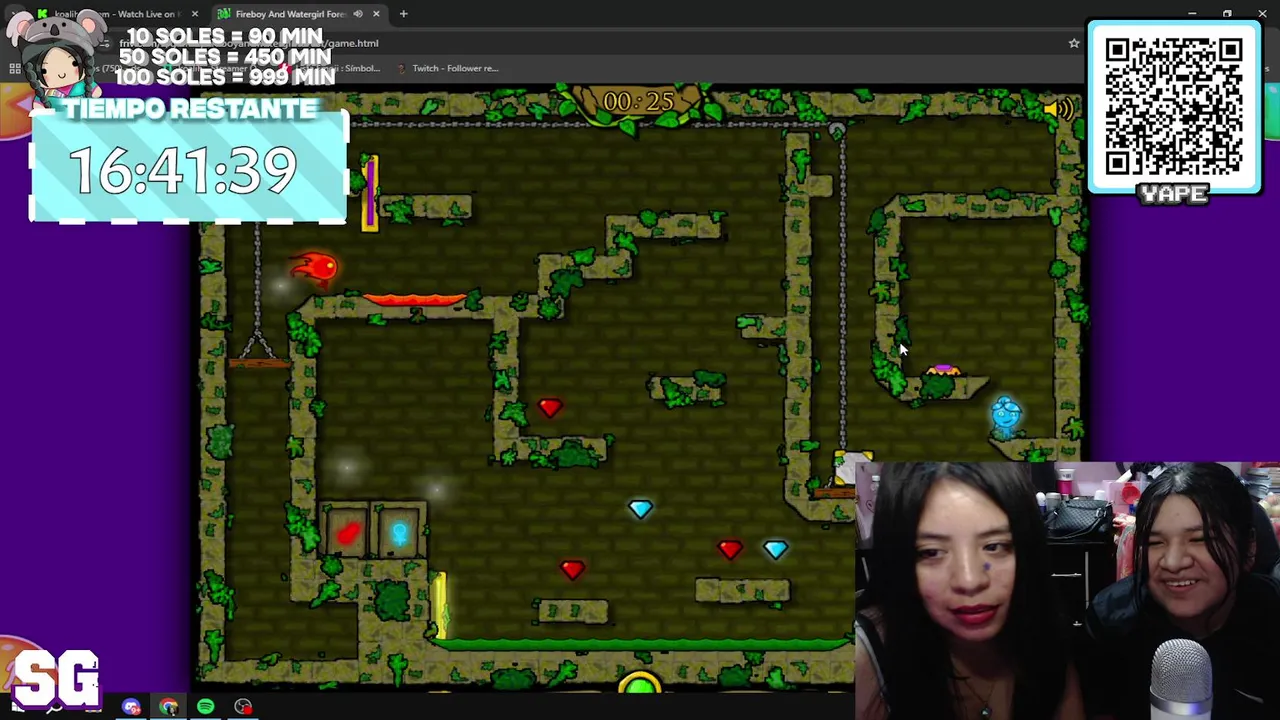
Task: Click the hanging chain swing platform
Action: click(x=258, y=362)
